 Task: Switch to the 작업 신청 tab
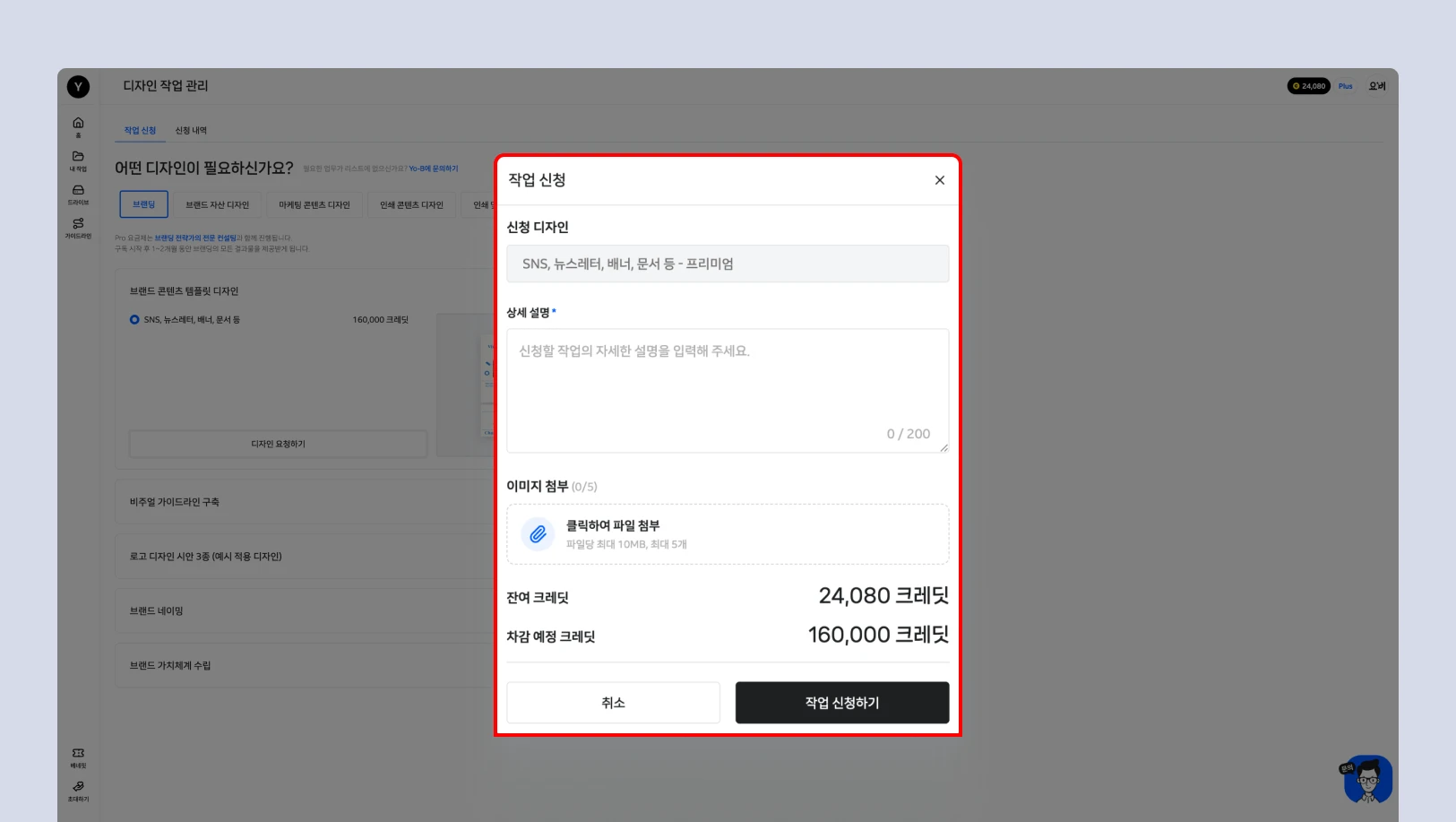pyautogui.click(x=140, y=131)
